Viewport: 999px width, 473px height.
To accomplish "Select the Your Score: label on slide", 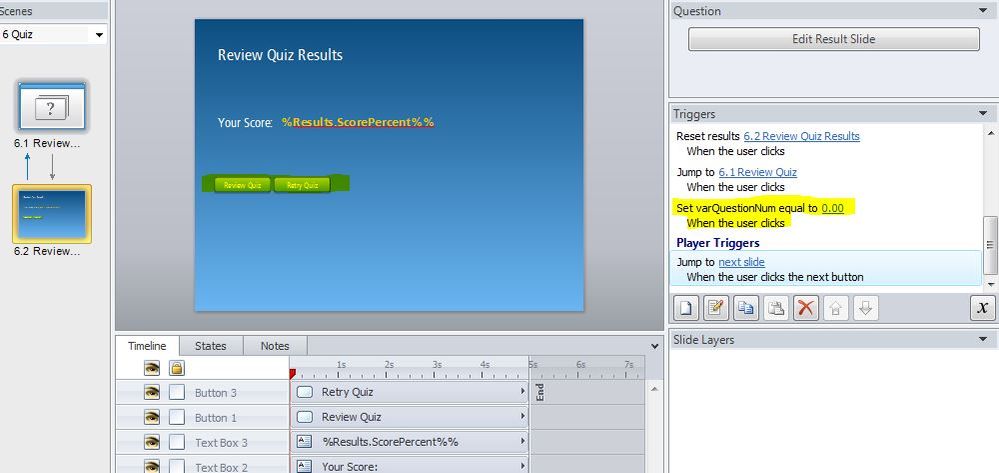I will coord(245,122).
